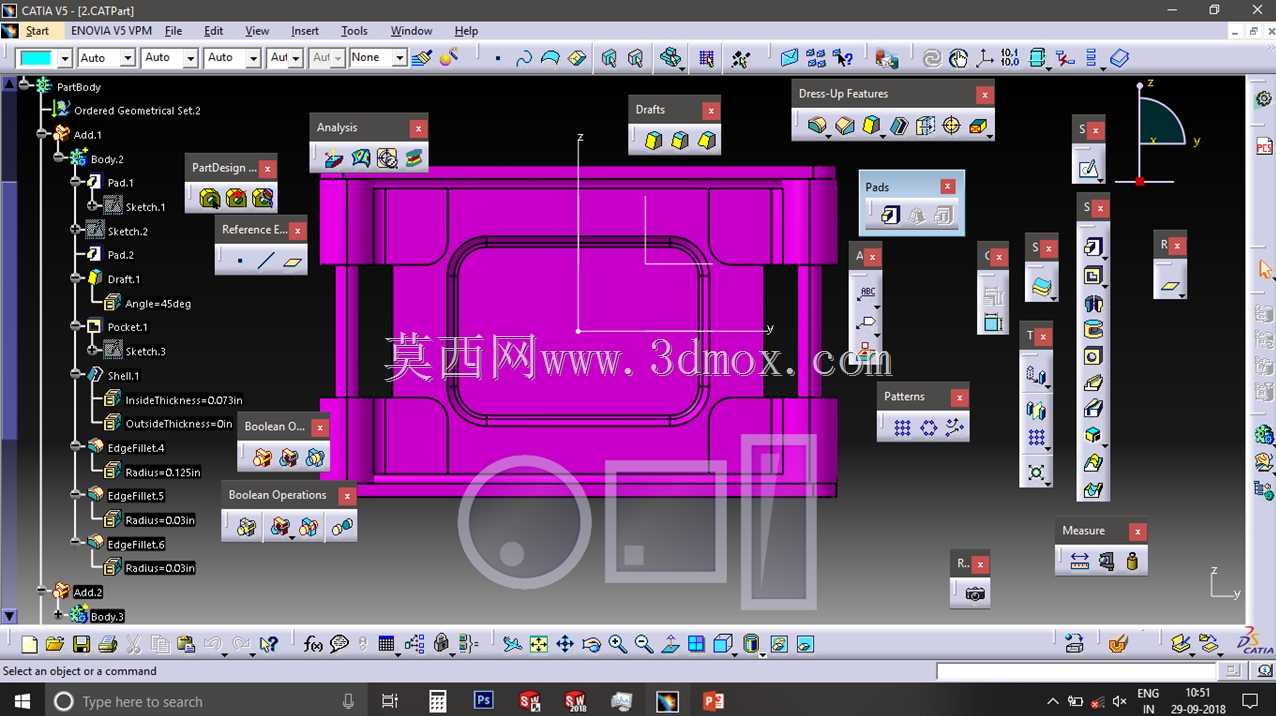The height and width of the screenshot is (716, 1276).
Task: Click the Painter brush icon in graphic properties
Action: pyautogui.click(x=422, y=58)
